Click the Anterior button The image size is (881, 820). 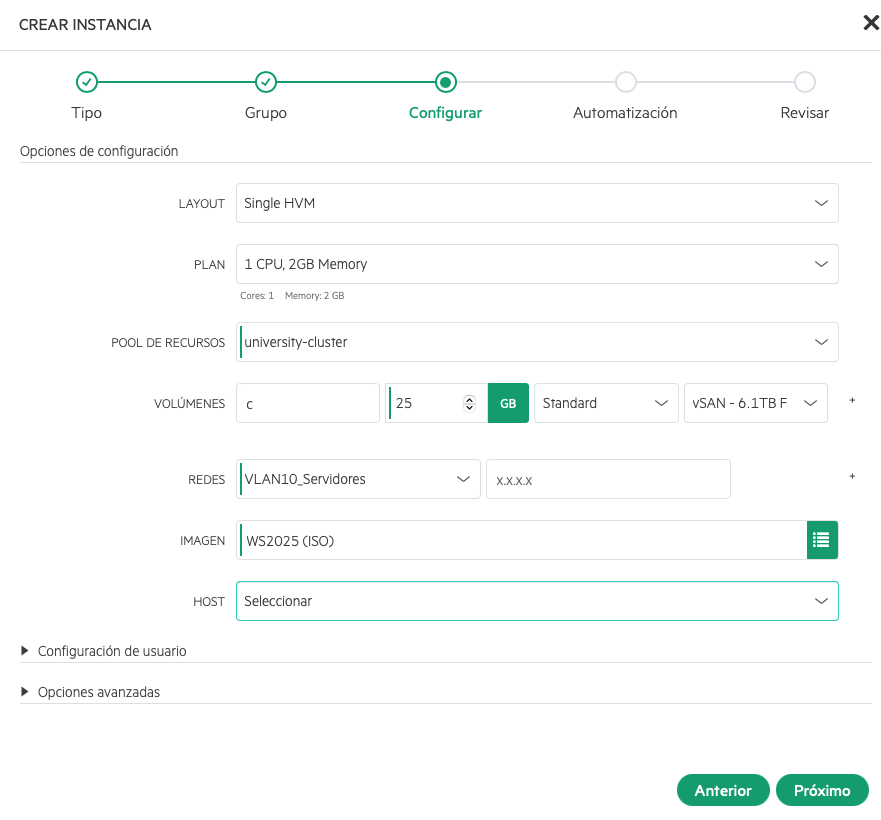723,790
